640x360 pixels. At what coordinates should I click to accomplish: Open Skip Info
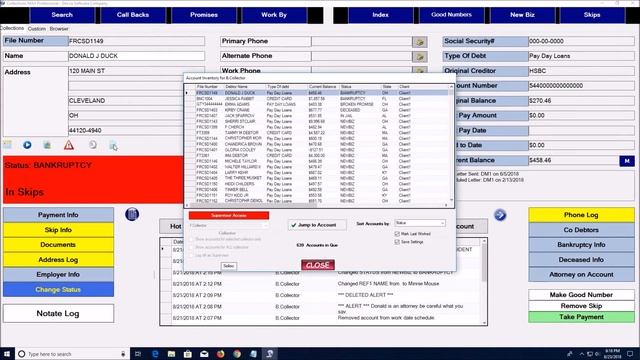point(58,230)
